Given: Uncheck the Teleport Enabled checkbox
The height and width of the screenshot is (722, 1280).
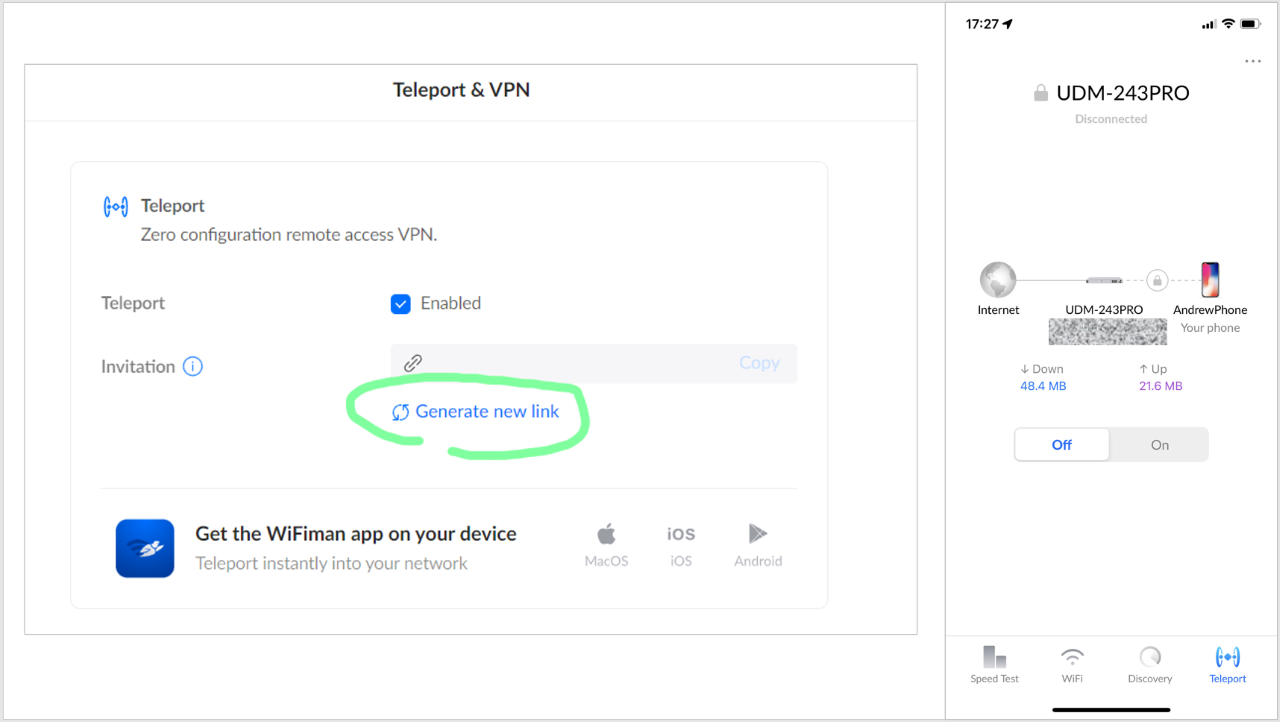Looking at the screenshot, I should tap(401, 304).
